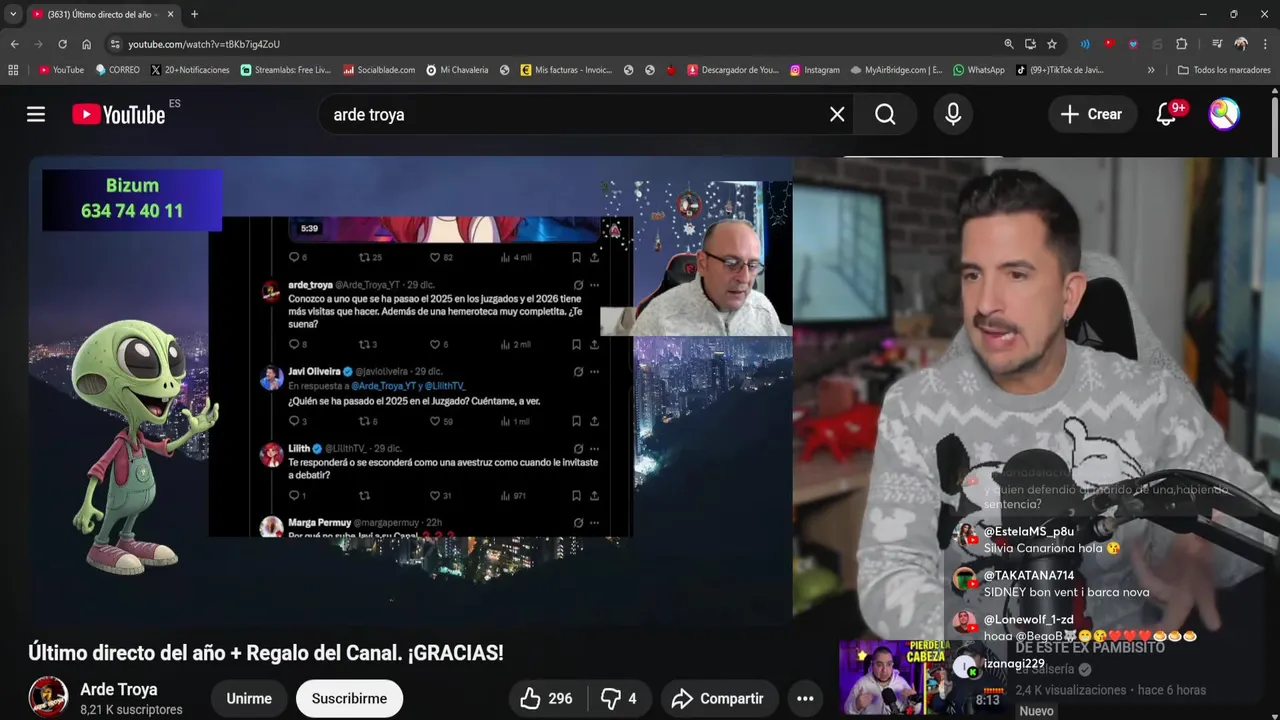Image resolution: width=1280 pixels, height=720 pixels.
Task: Show hidden bookmarks with the chevron
Action: pos(1151,70)
